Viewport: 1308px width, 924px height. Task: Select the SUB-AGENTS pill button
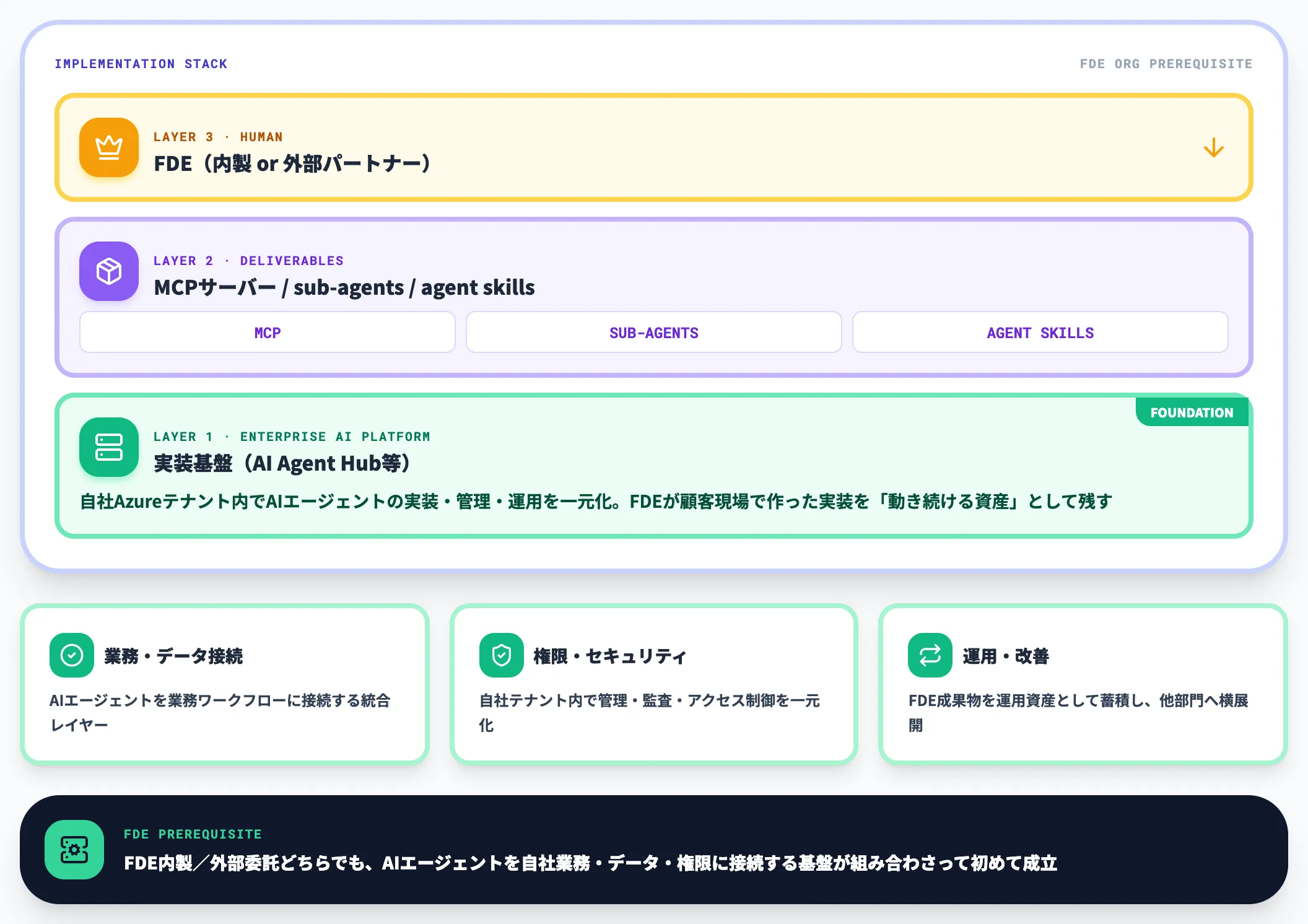pos(654,333)
